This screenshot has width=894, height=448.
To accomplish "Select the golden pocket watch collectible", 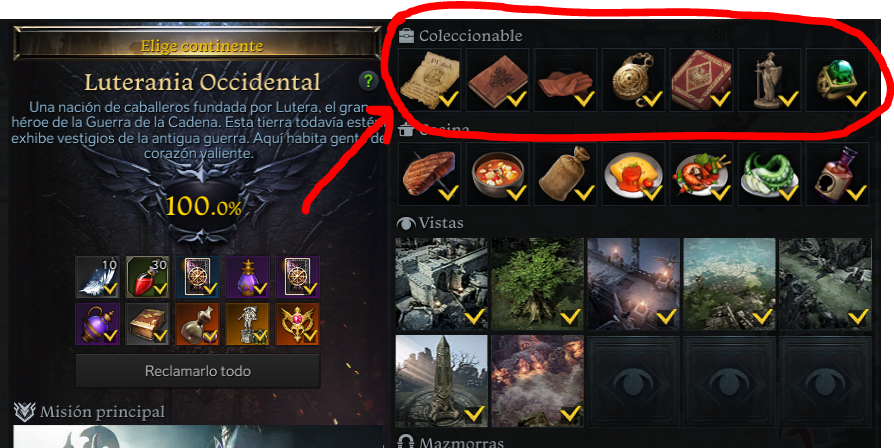I will [633, 80].
